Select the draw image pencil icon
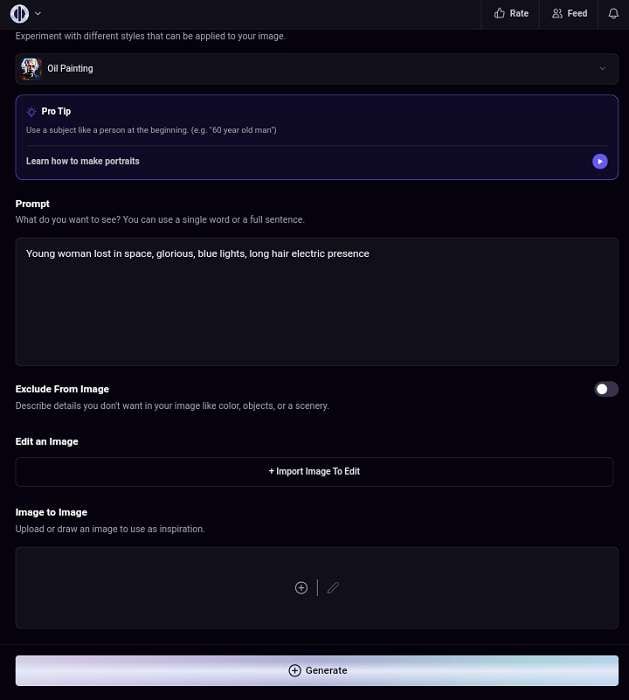Viewport: 629px width, 700px height. [x=333, y=588]
